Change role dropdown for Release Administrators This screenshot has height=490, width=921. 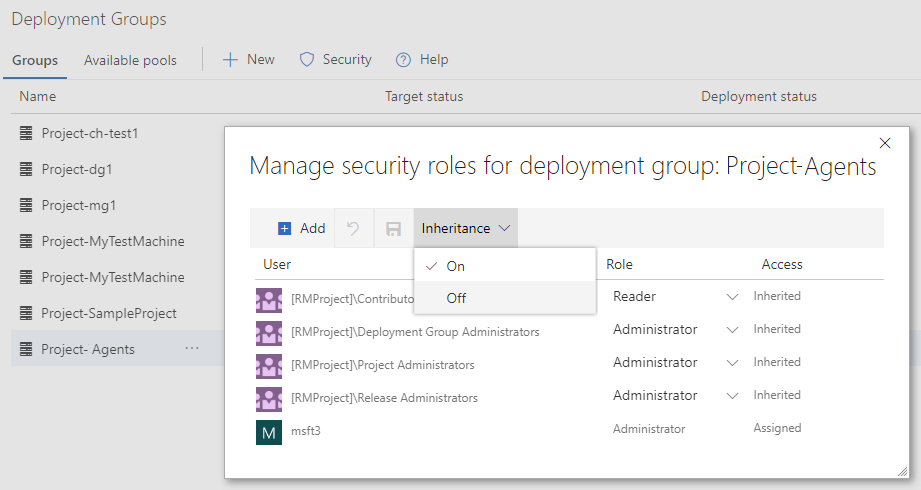(x=732, y=396)
